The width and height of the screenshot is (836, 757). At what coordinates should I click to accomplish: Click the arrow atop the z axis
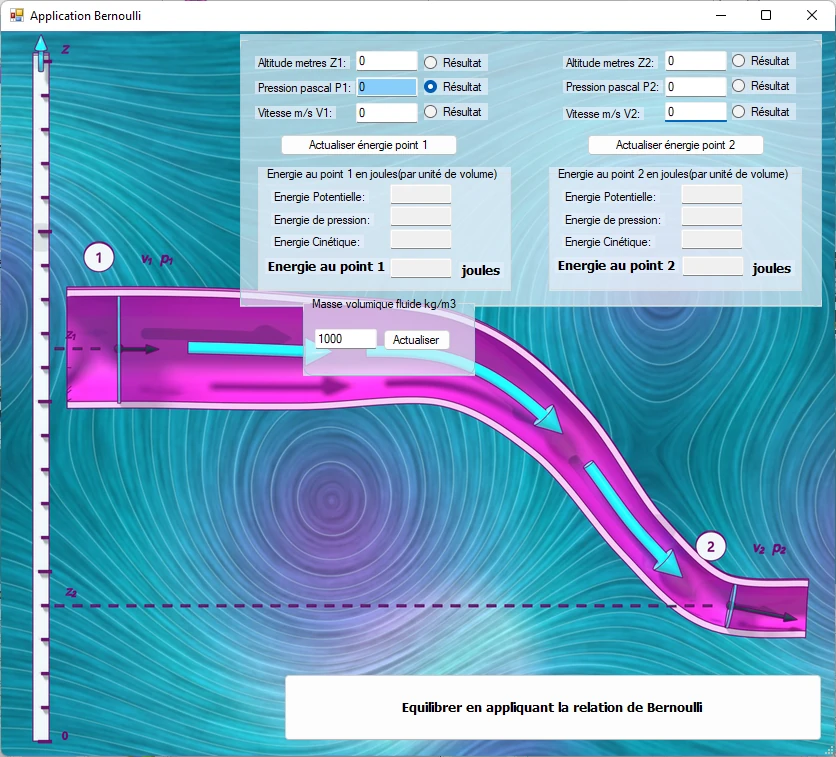[x=41, y=52]
